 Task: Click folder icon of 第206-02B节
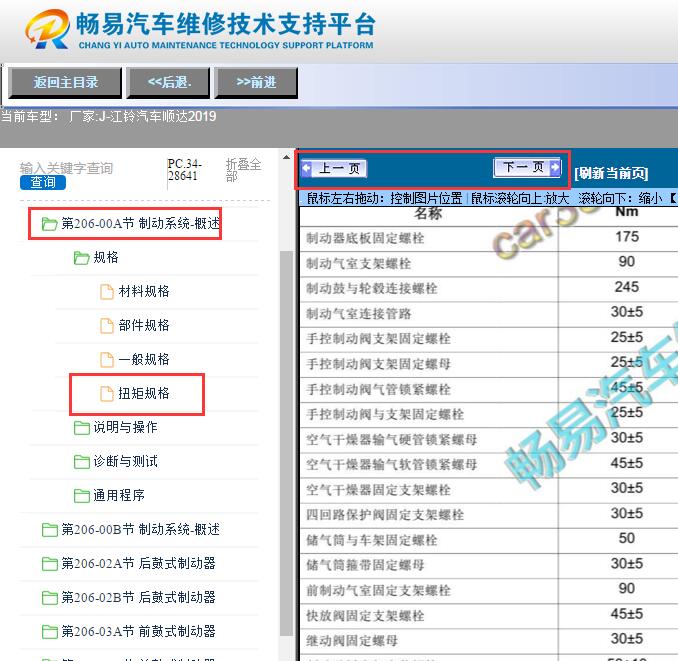tap(50, 598)
